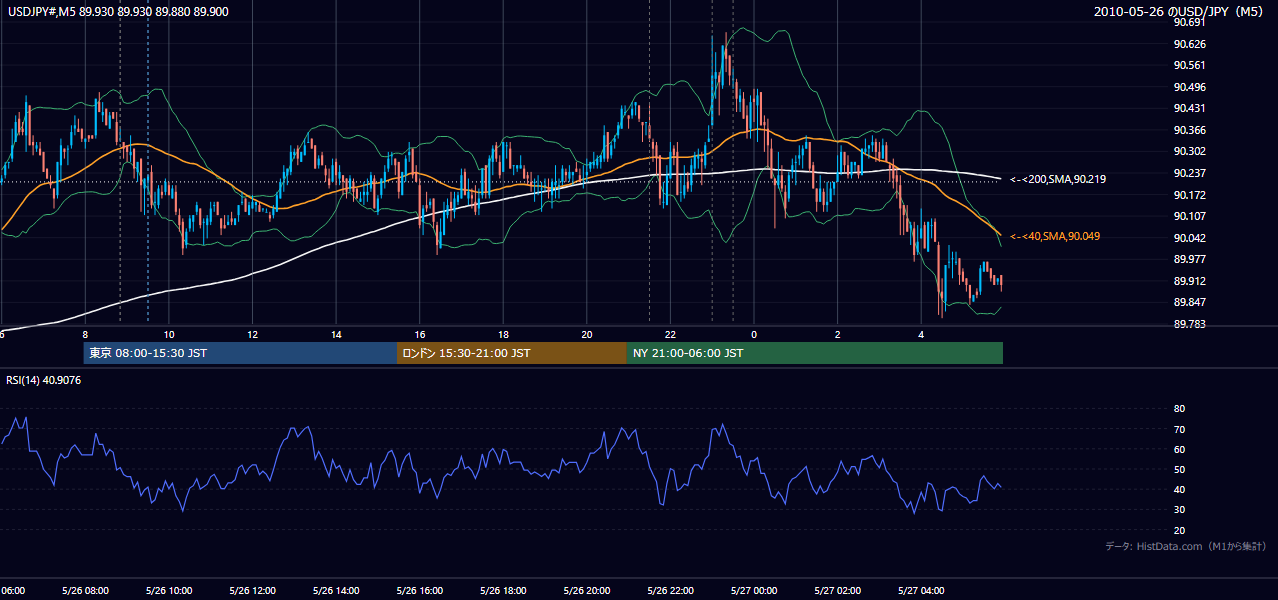Click price axis value 90.237
This screenshot has width=1278, height=600.
tap(1189, 173)
